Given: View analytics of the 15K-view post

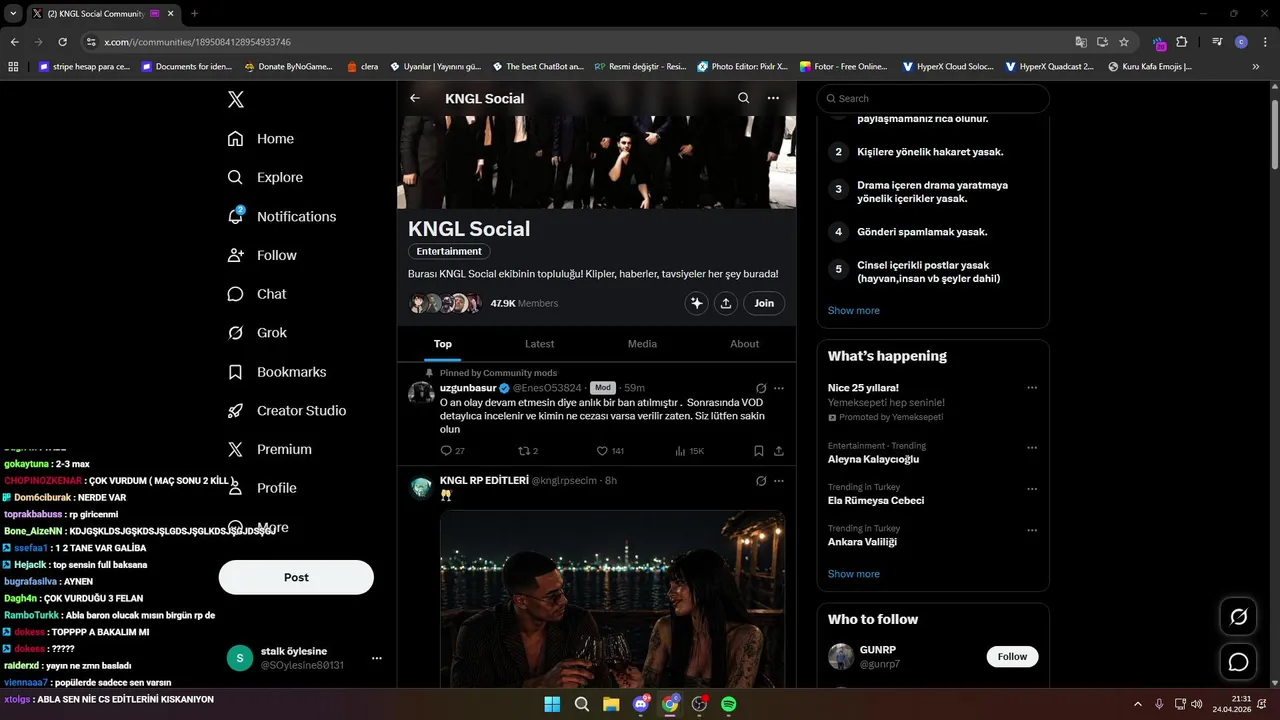Looking at the screenshot, I should click(x=689, y=451).
